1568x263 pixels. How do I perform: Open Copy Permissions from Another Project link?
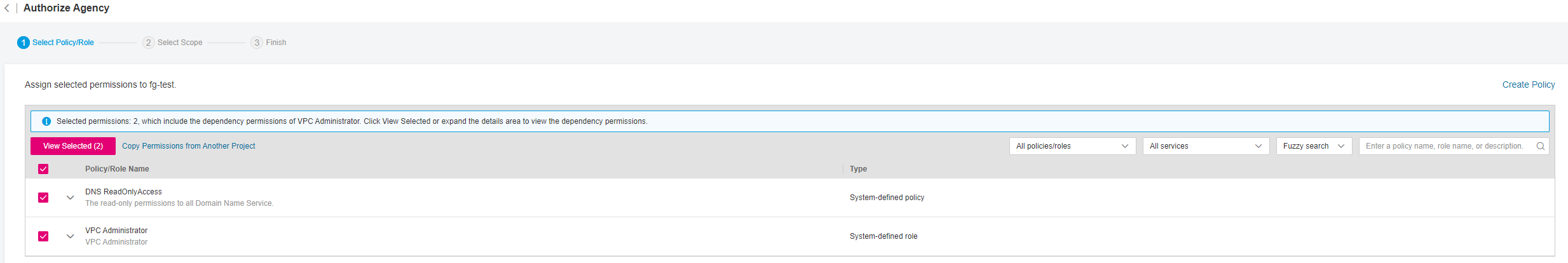click(189, 146)
